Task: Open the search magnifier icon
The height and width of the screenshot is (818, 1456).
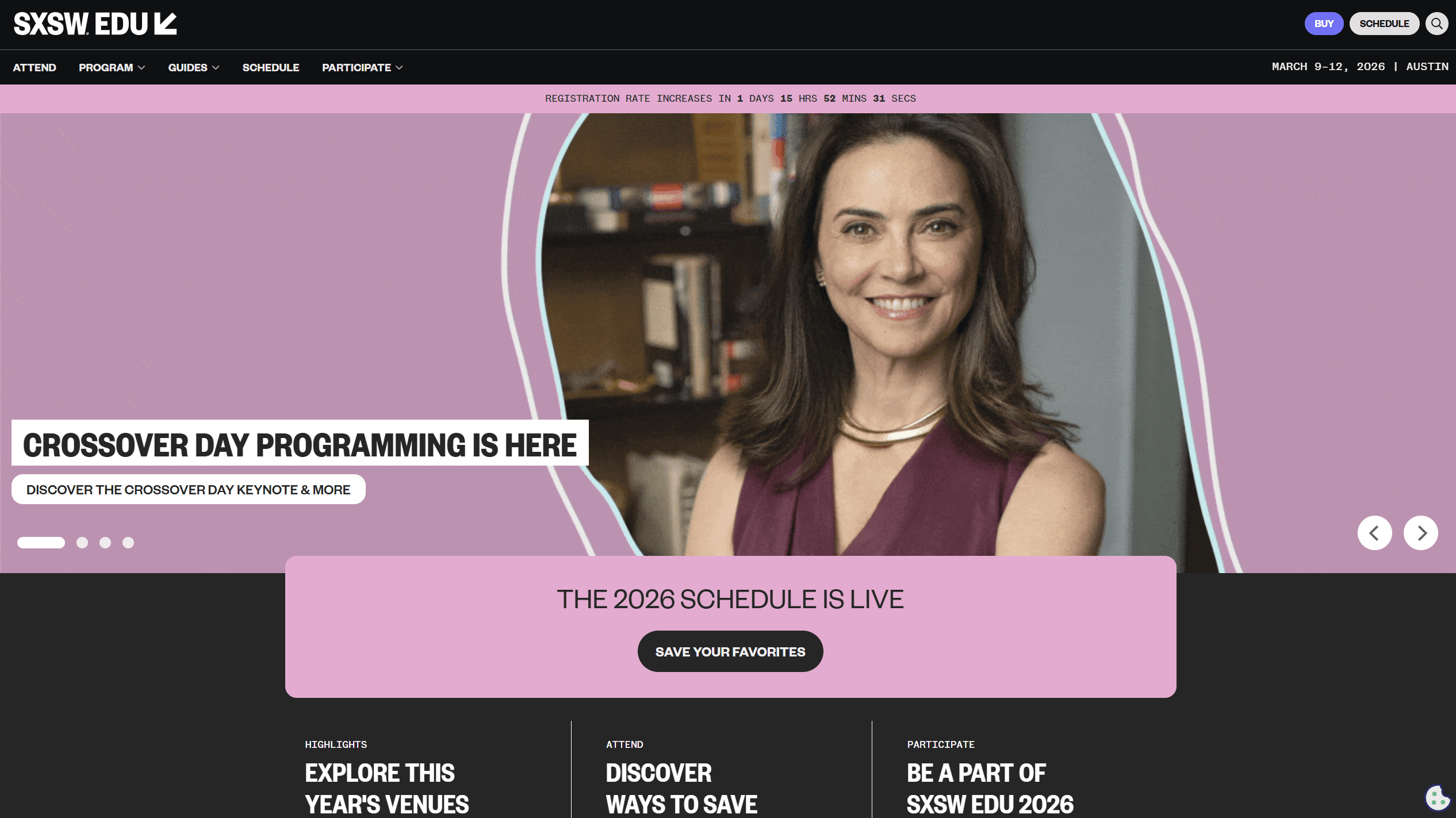Action: coord(1436,24)
